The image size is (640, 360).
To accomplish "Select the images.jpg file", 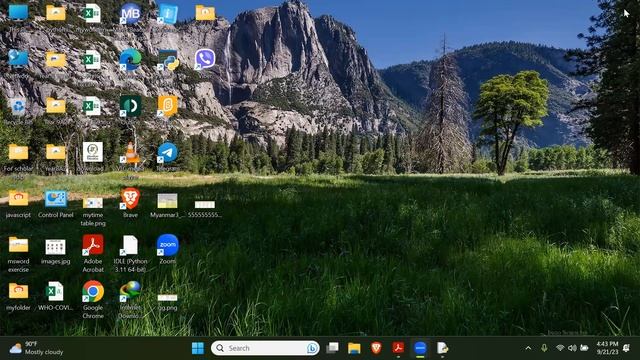I will pos(56,247).
